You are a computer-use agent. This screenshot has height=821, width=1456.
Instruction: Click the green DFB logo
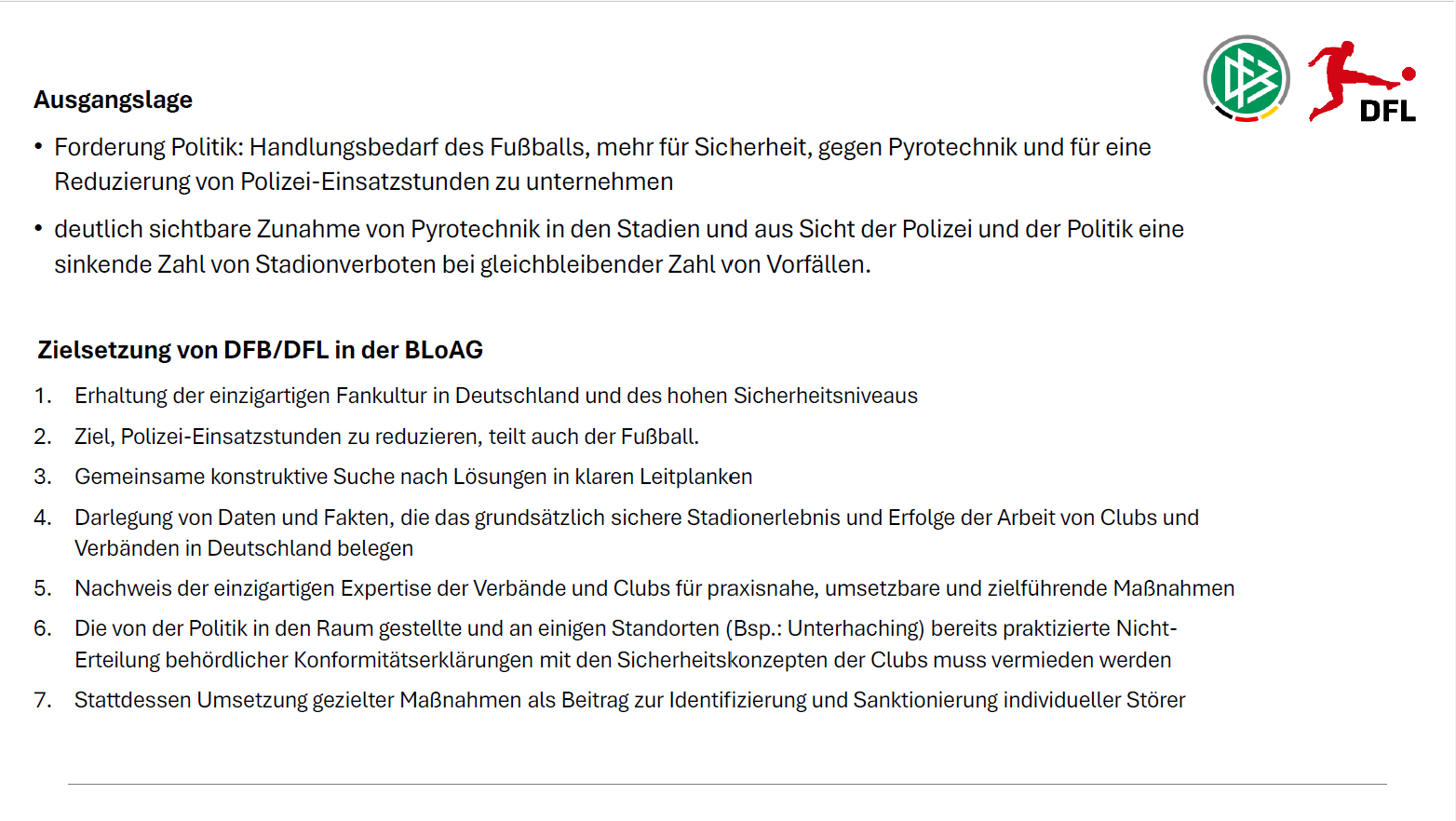pos(1246,78)
